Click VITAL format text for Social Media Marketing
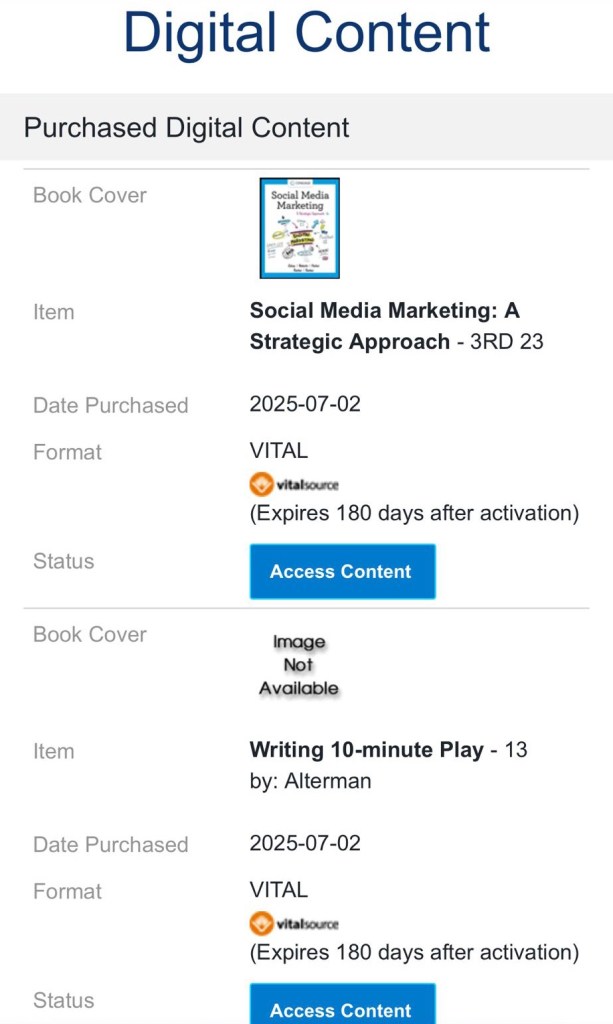The width and height of the screenshot is (613, 1024). 278,452
